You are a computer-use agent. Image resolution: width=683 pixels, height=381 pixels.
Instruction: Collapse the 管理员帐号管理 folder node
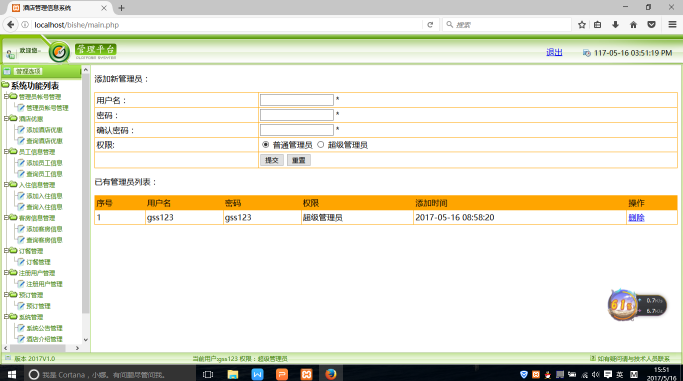pos(6,96)
